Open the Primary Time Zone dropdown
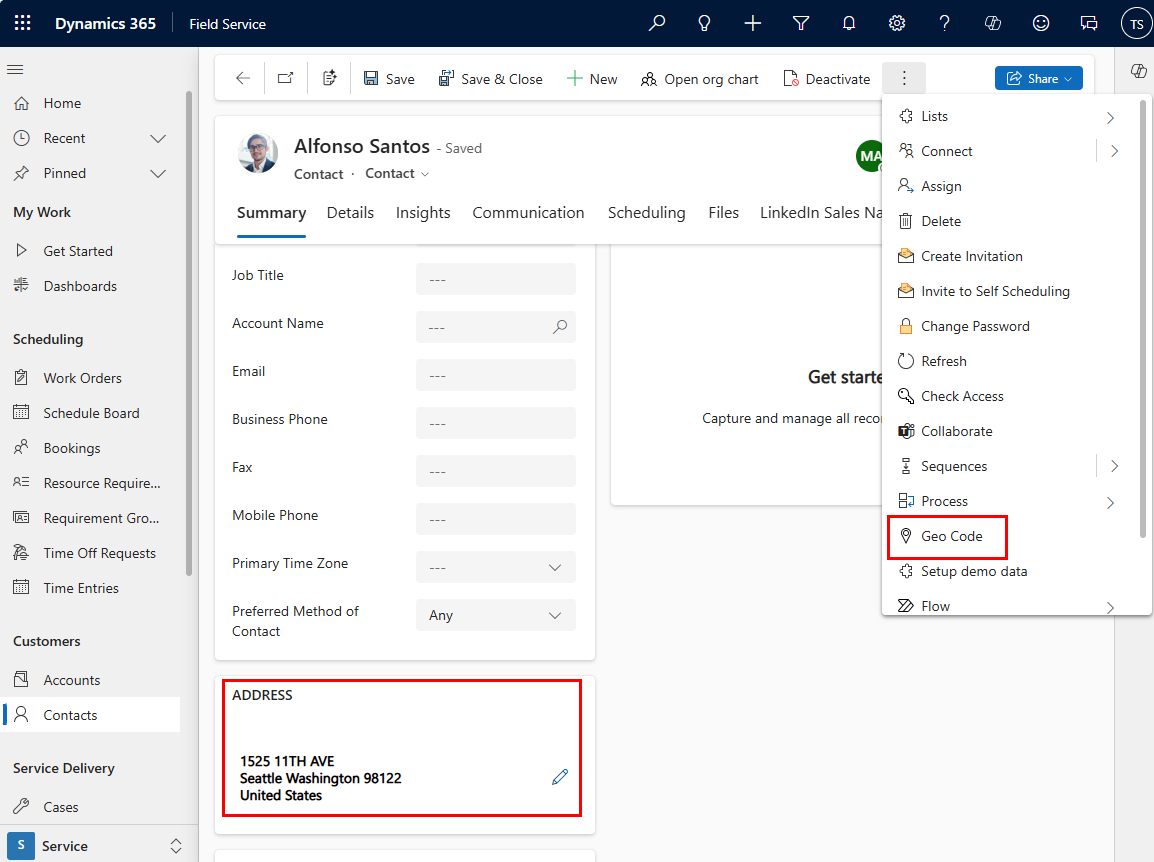1154x862 pixels. tap(495, 567)
